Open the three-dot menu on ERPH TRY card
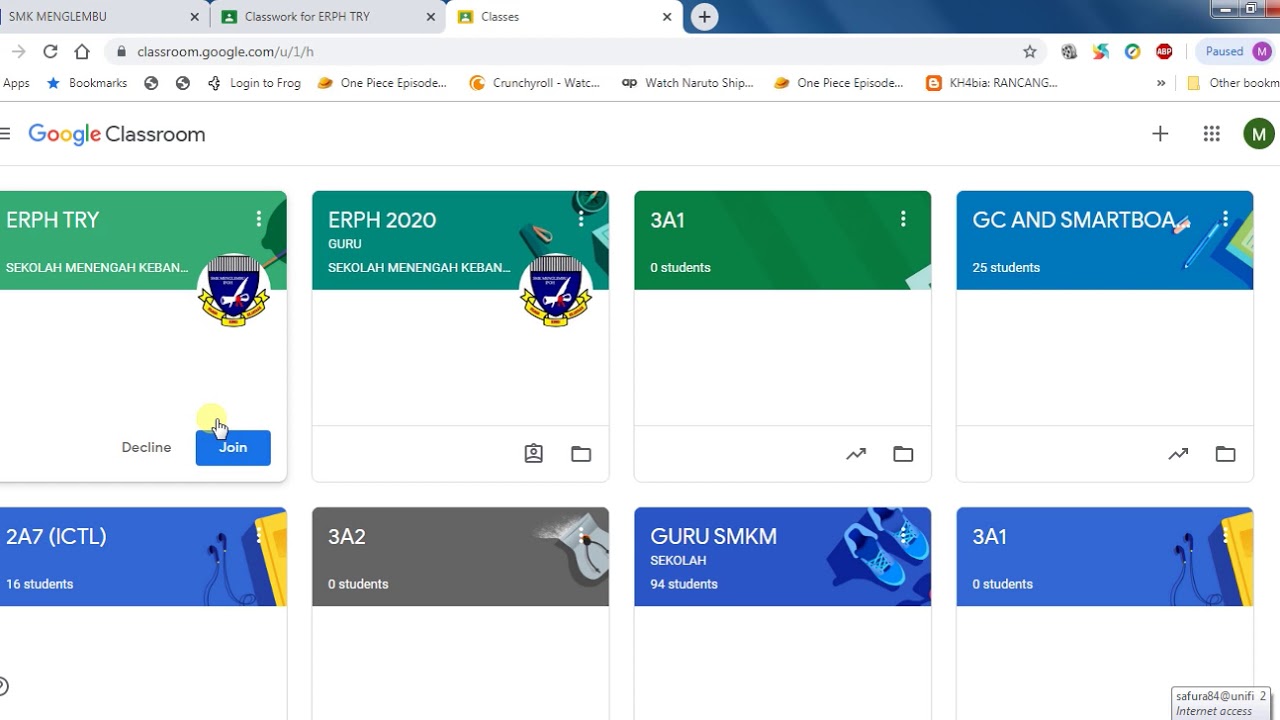 (x=258, y=219)
